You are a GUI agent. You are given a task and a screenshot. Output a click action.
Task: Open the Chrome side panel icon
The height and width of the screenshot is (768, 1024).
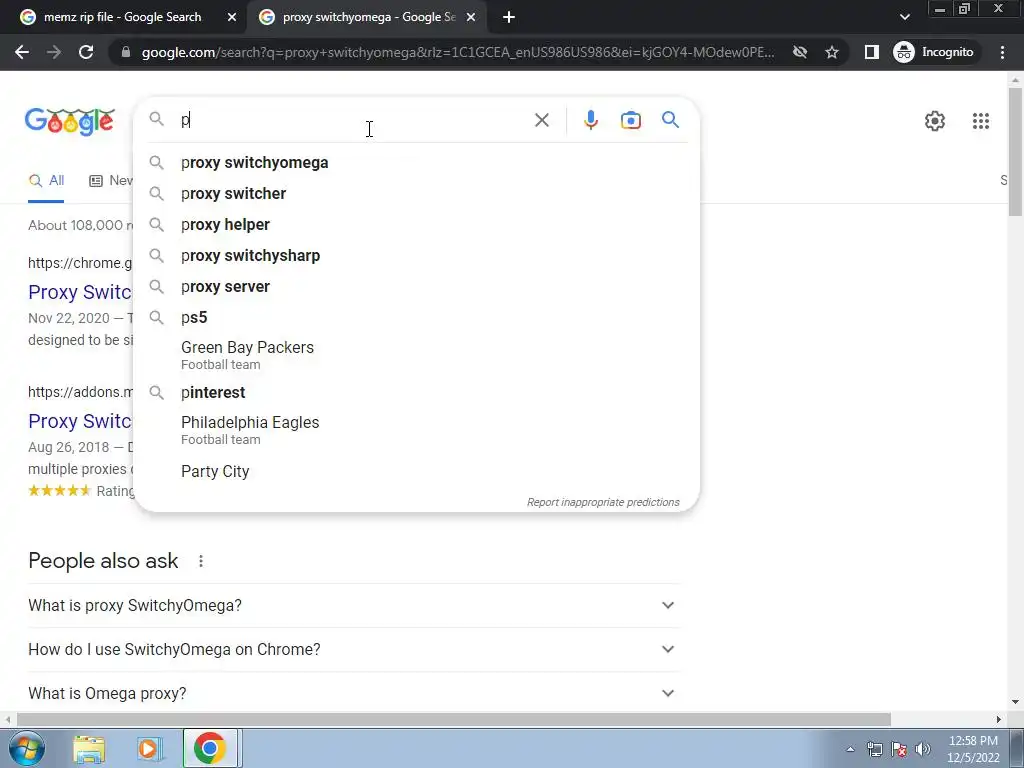pos(871,52)
